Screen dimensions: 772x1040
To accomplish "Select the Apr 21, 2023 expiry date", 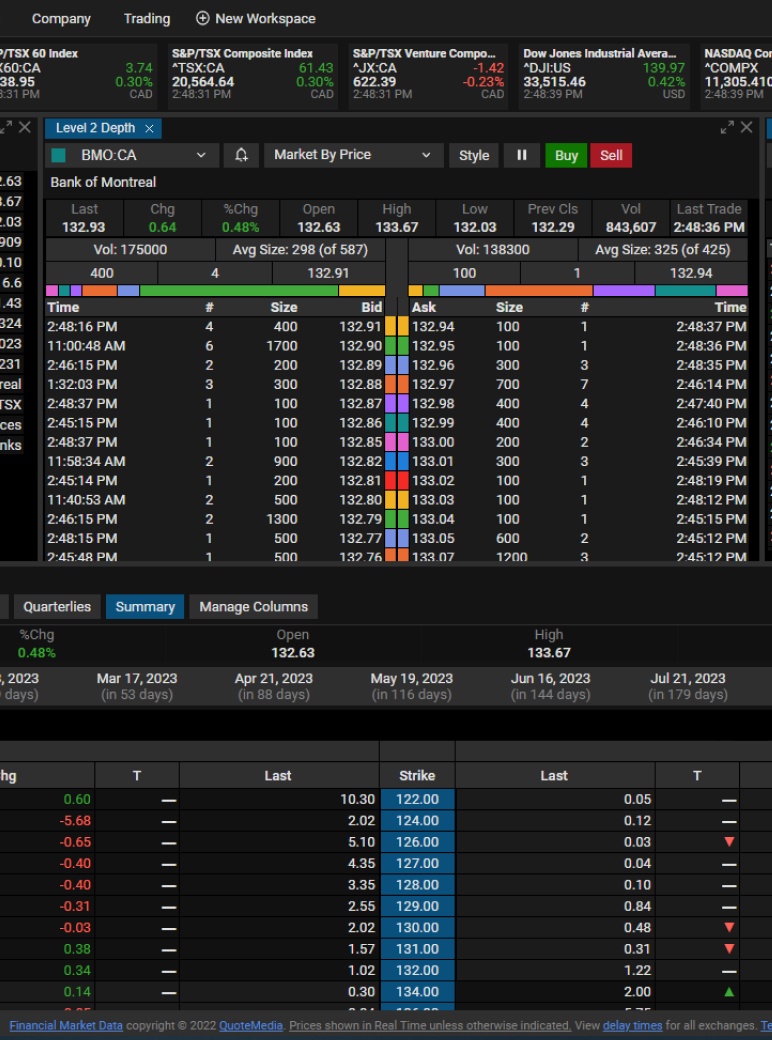I will (x=273, y=685).
